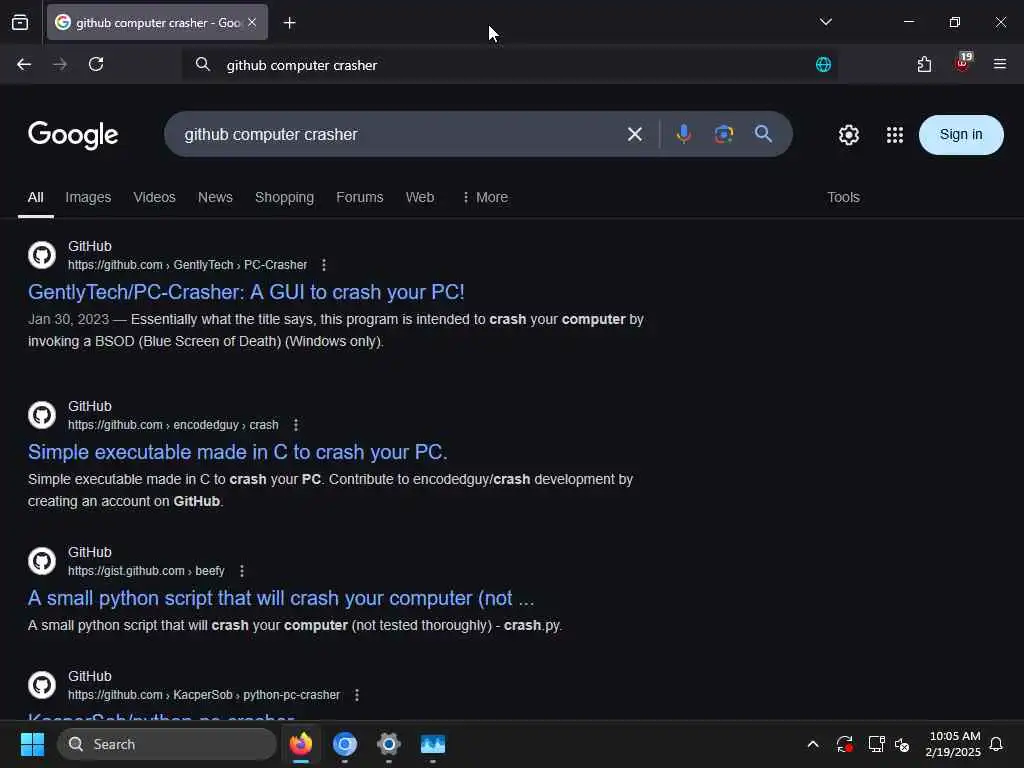This screenshot has height=768, width=1024.
Task: Submit the search with the Google magnifier icon
Action: click(x=763, y=134)
